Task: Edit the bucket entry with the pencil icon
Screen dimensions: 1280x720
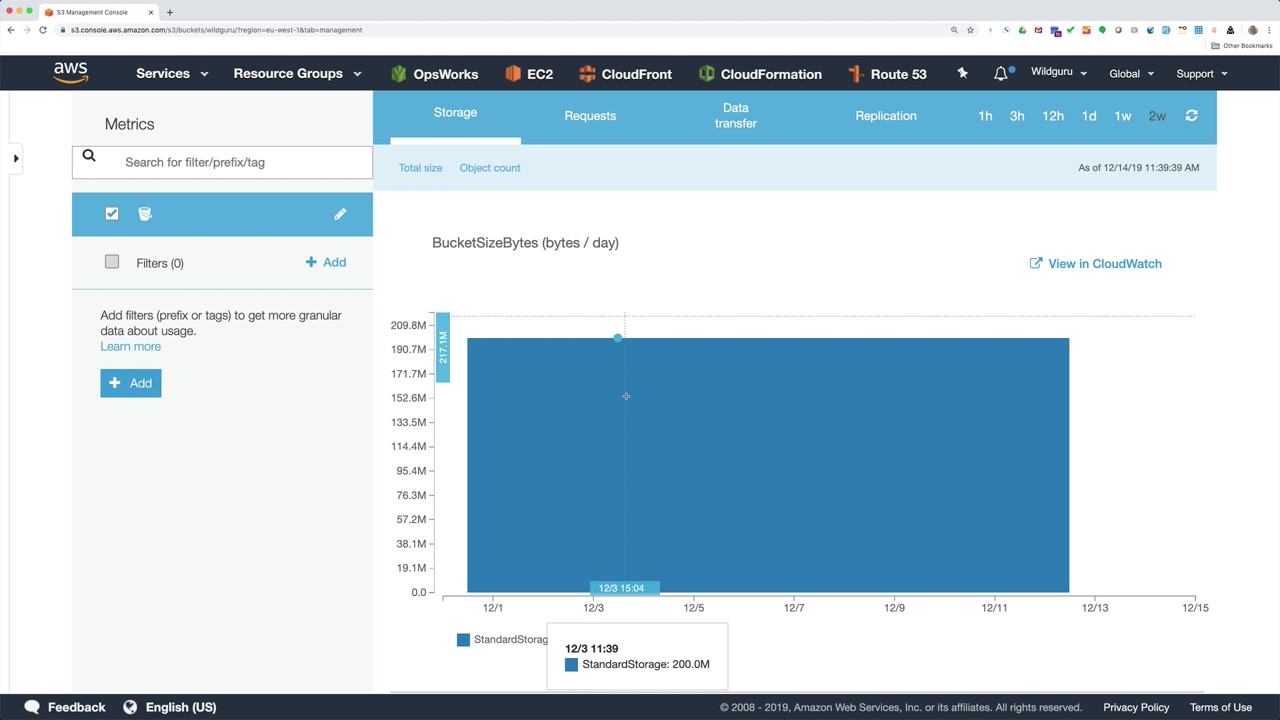Action: coord(340,214)
